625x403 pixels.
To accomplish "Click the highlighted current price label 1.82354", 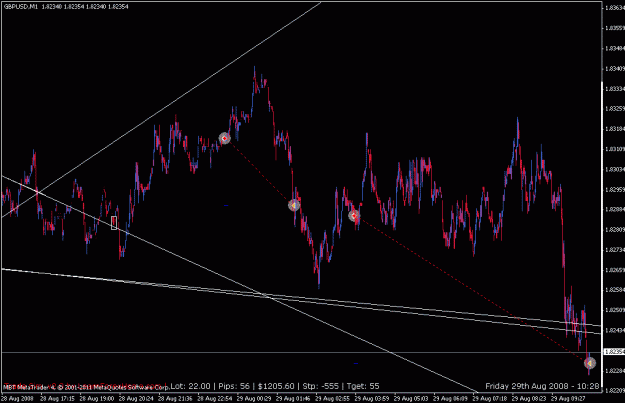I will click(x=614, y=352).
